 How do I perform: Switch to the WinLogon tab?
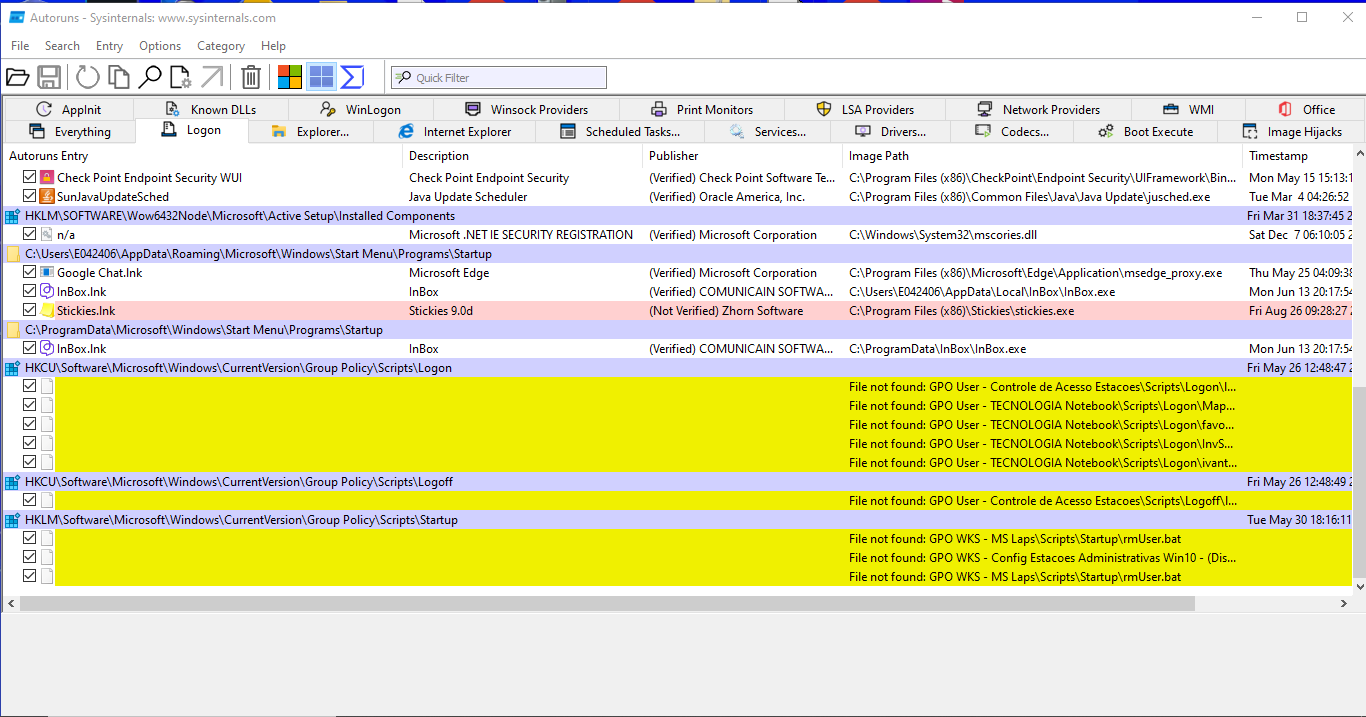pyautogui.click(x=362, y=110)
